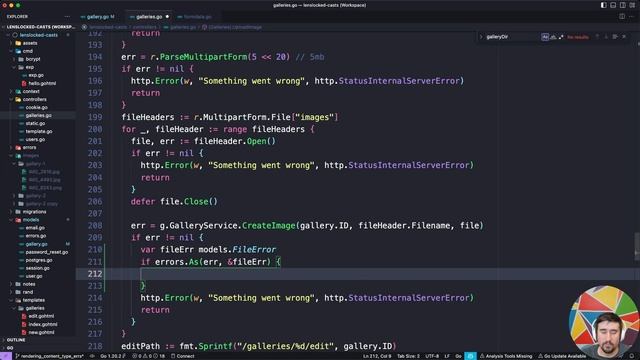Go to previous match in find widget
The height and width of the screenshot is (360, 640).
[597, 37]
